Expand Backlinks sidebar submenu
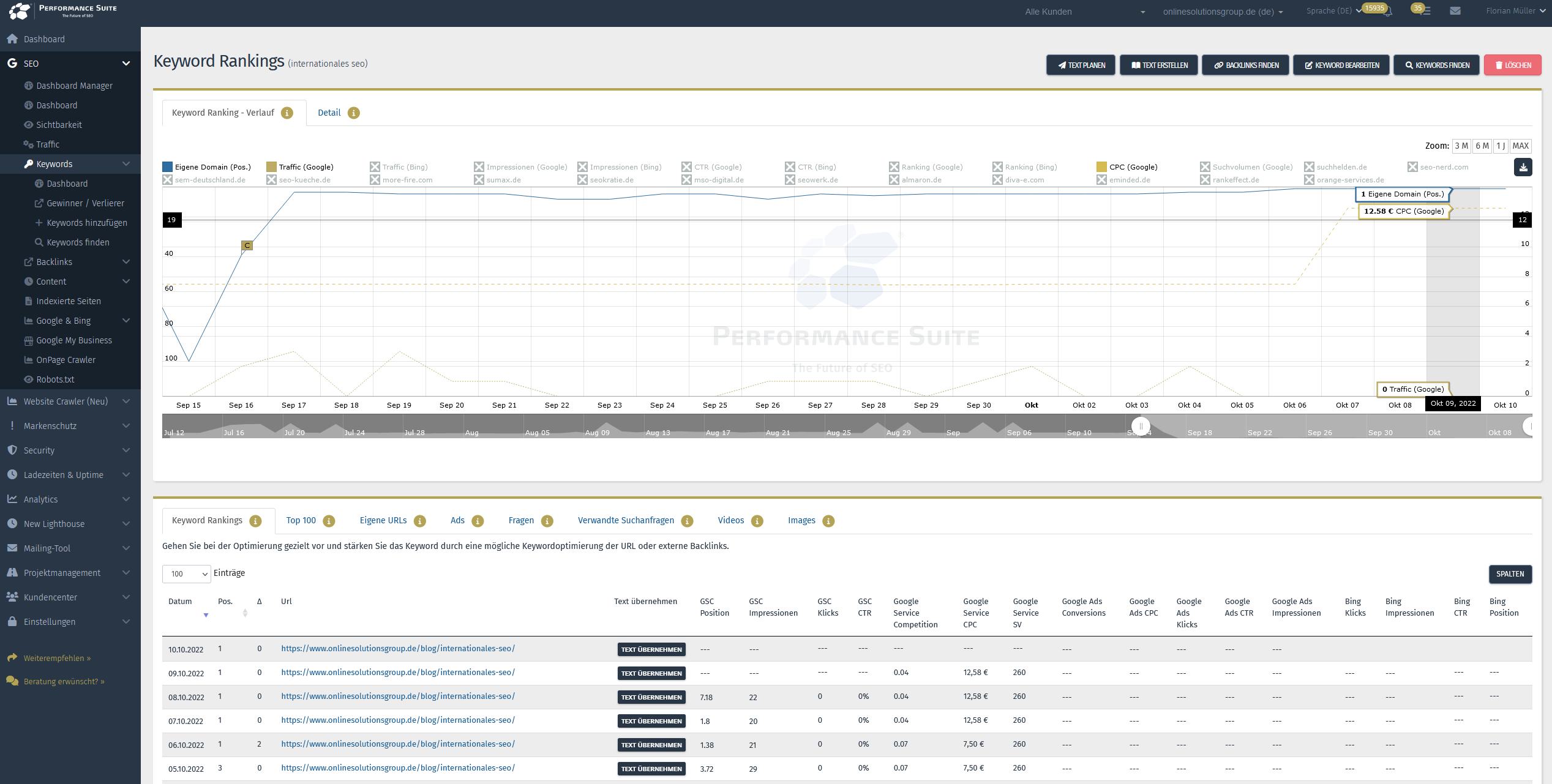1552x784 pixels. [126, 262]
